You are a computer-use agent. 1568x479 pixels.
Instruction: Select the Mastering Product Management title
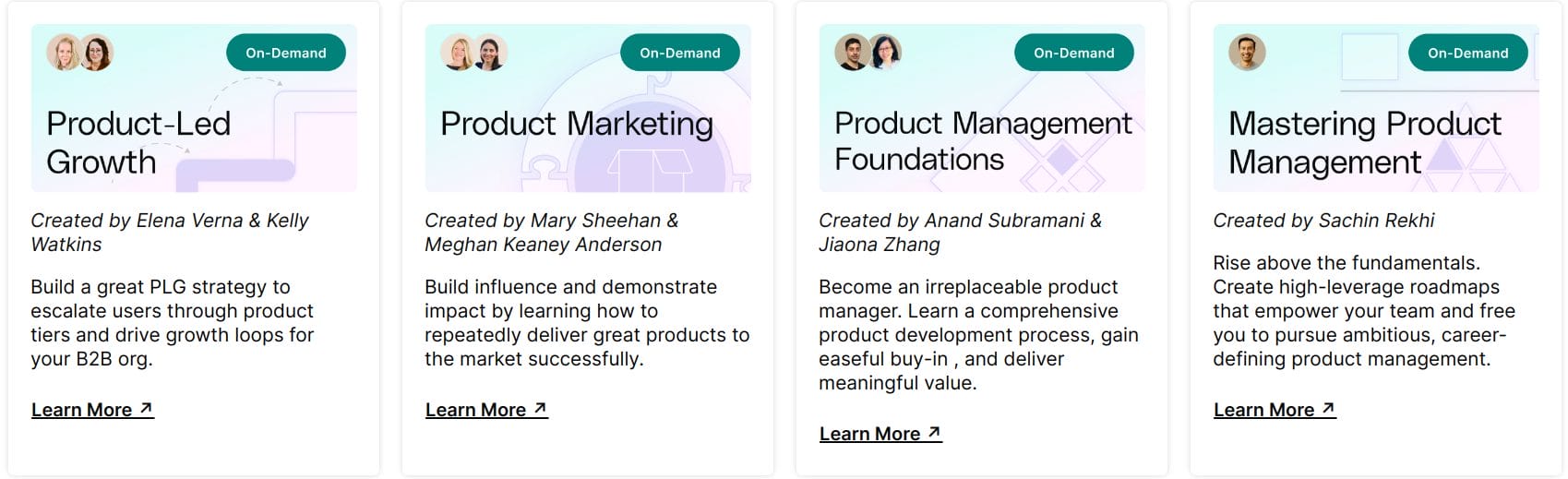1365,142
